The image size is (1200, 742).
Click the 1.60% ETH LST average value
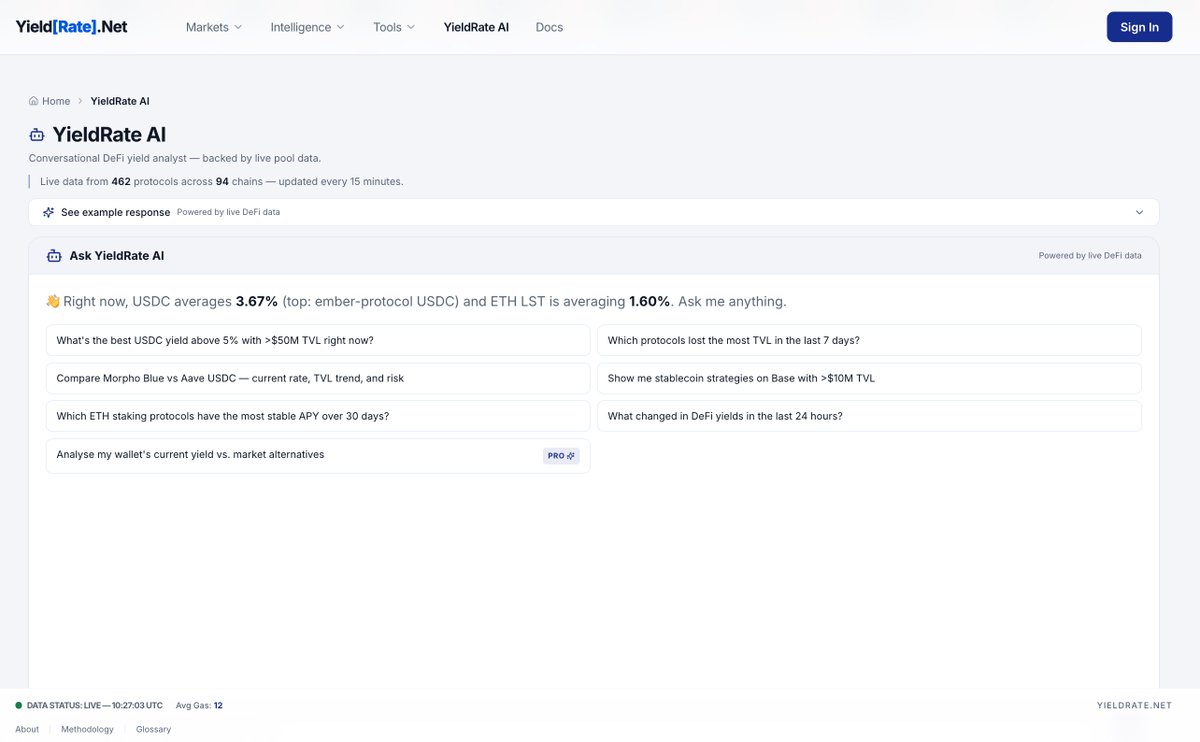[649, 301]
